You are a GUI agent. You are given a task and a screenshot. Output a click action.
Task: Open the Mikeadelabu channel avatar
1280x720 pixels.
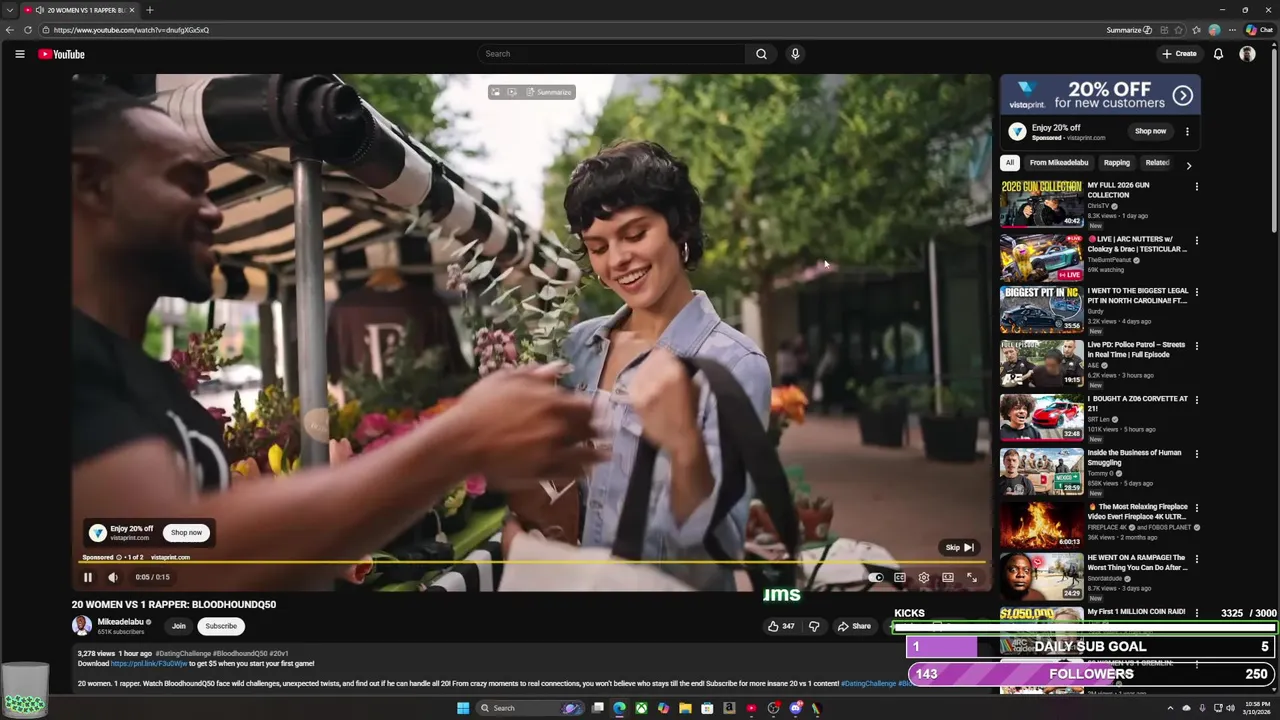(82, 626)
